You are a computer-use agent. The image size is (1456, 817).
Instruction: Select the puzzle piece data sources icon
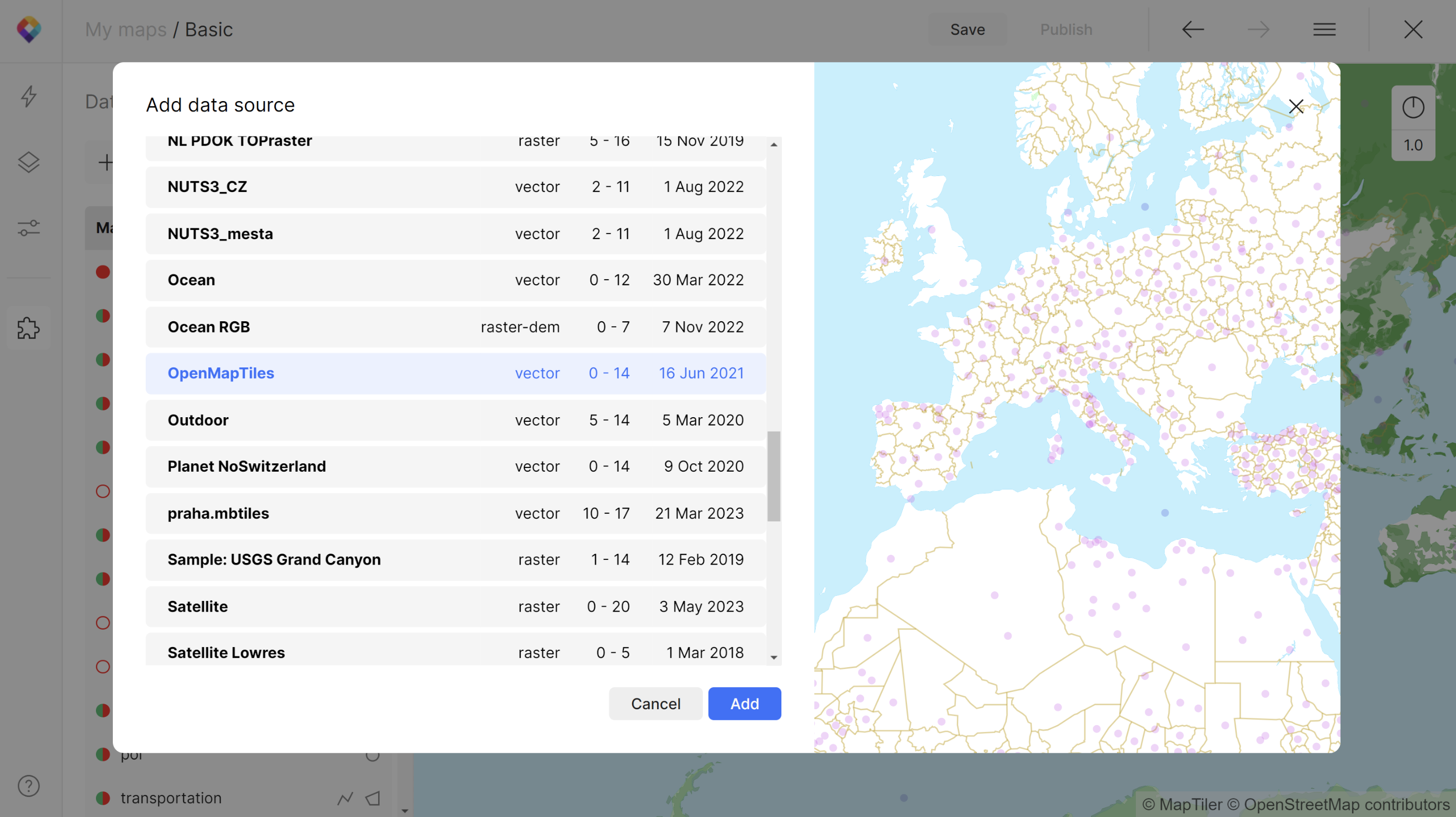tap(28, 328)
